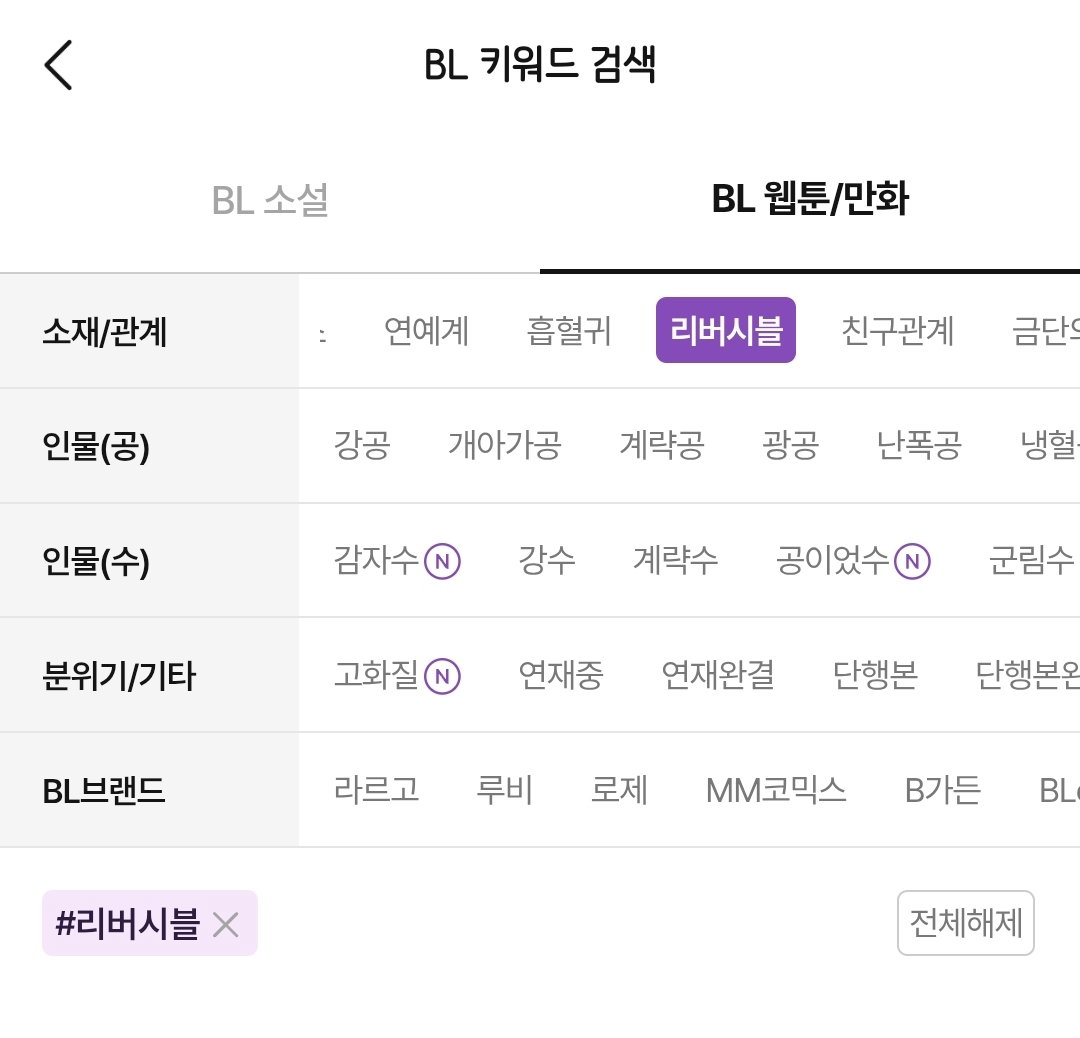1080x1038 pixels.
Task: Toggle the 연예계 keyword filter
Action: (x=426, y=331)
